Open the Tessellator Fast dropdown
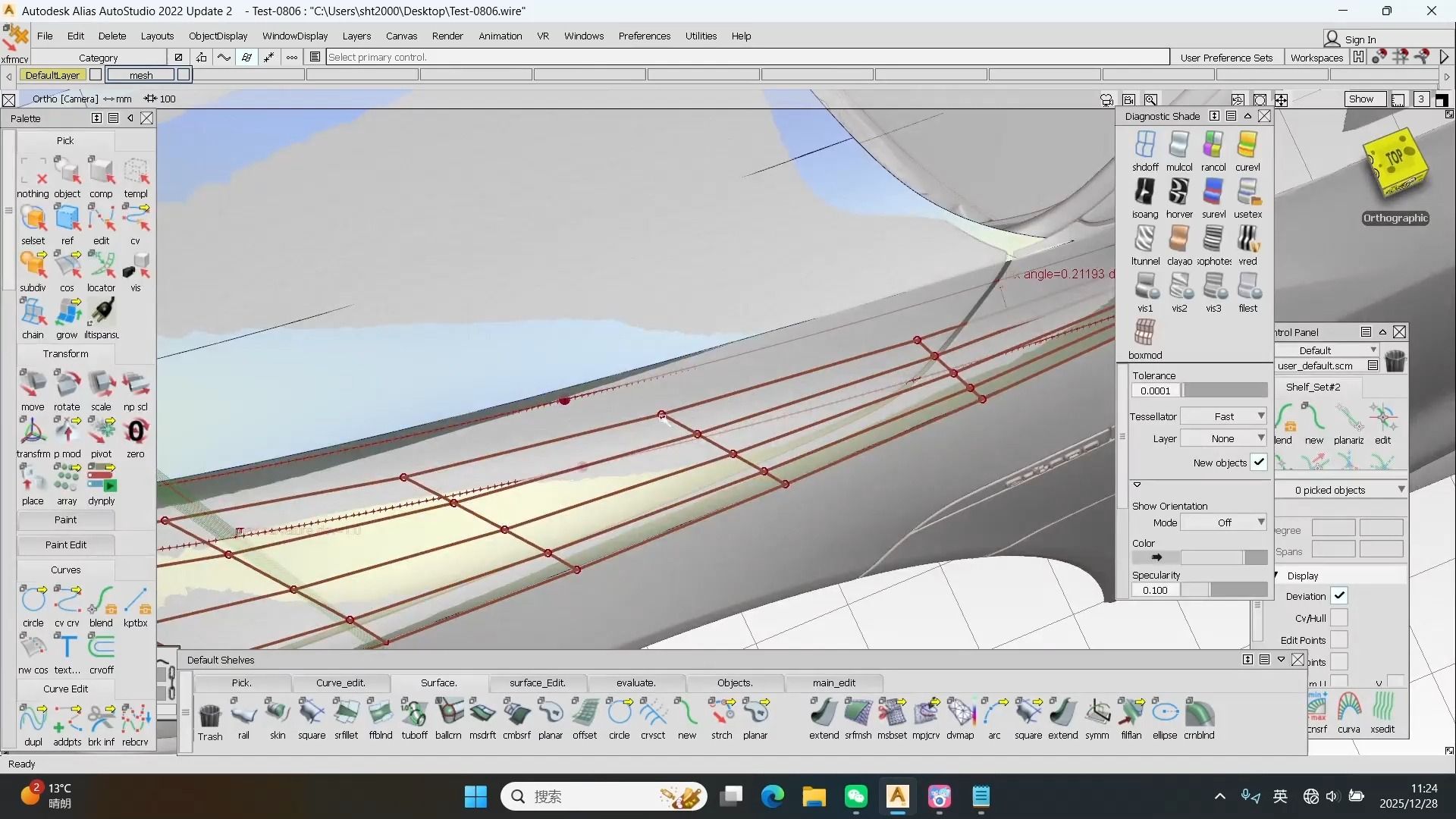Image resolution: width=1456 pixels, height=819 pixels. [x=1224, y=416]
